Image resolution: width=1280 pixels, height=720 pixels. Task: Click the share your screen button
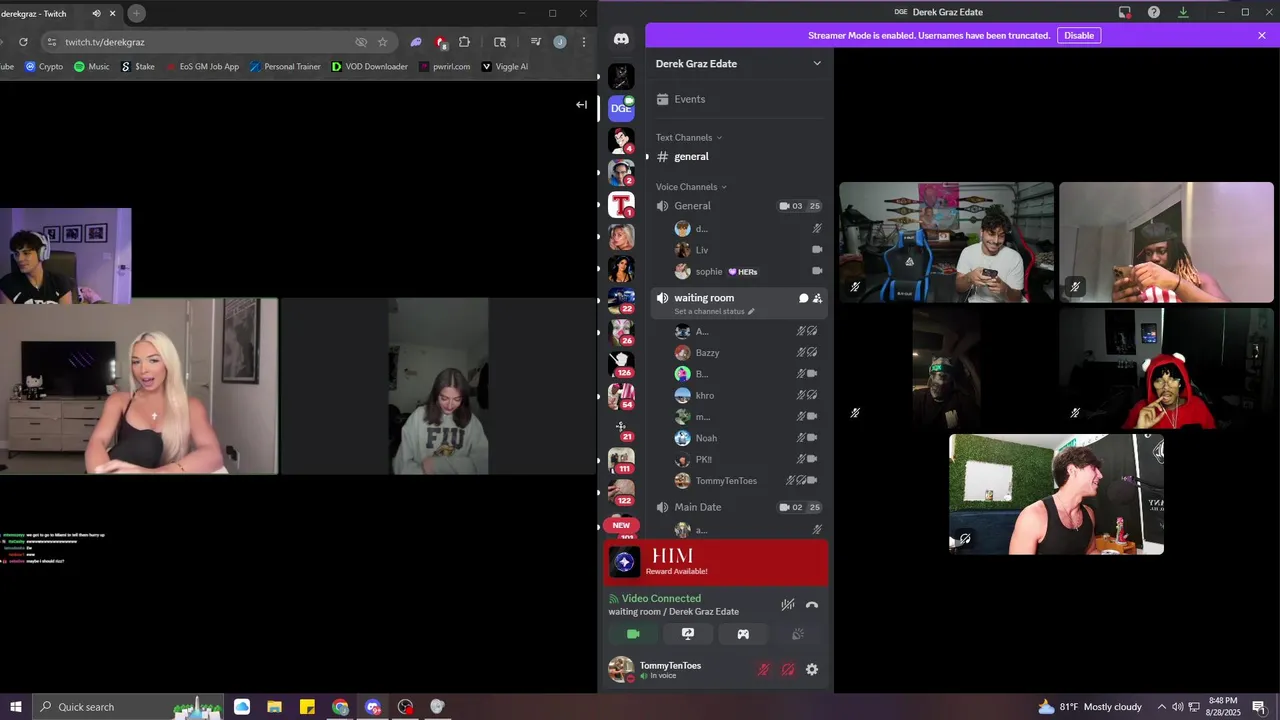click(x=688, y=634)
